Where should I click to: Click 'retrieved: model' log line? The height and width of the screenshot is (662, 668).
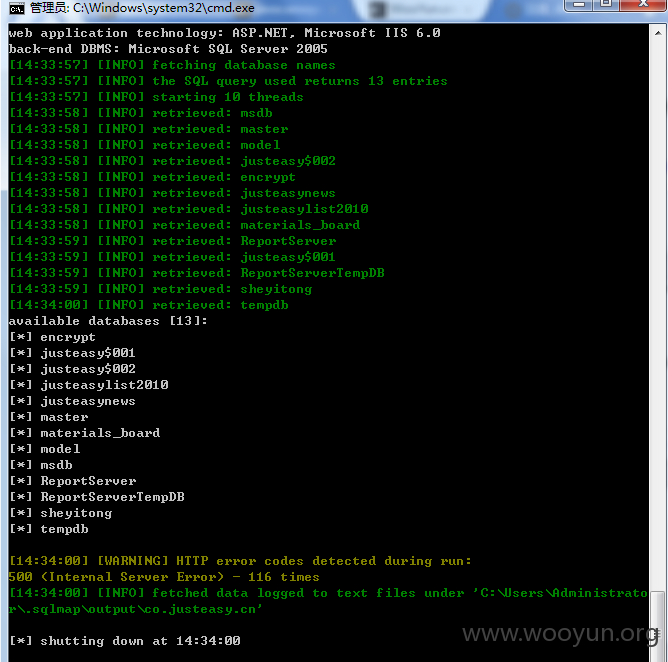[x=144, y=145]
